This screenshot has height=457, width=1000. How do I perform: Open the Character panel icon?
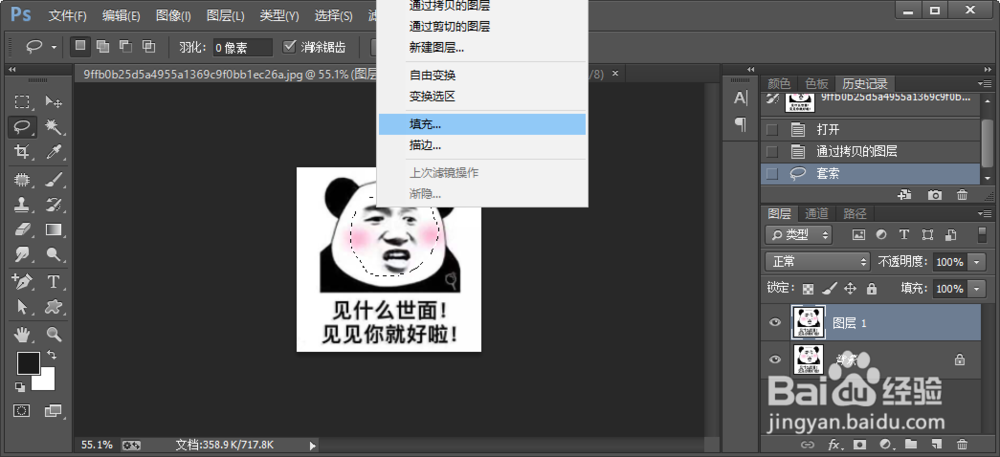coord(740,98)
